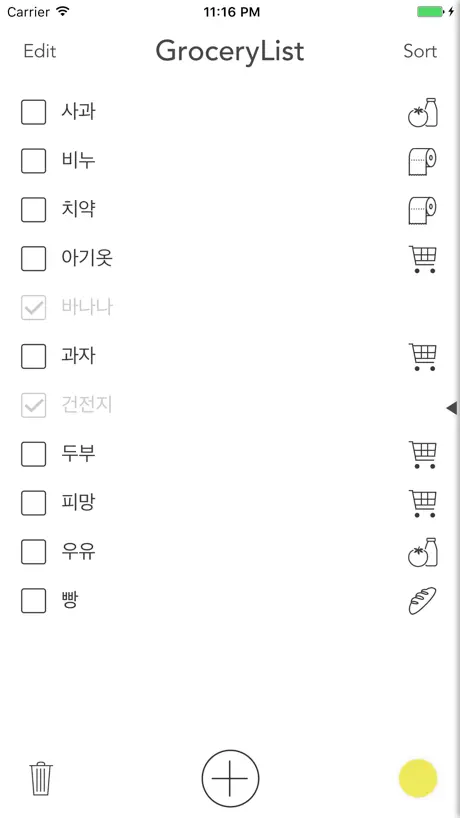Tap the tomato and bottle icon beside 우유
Viewport: 460px width, 818px height.
coord(422,552)
